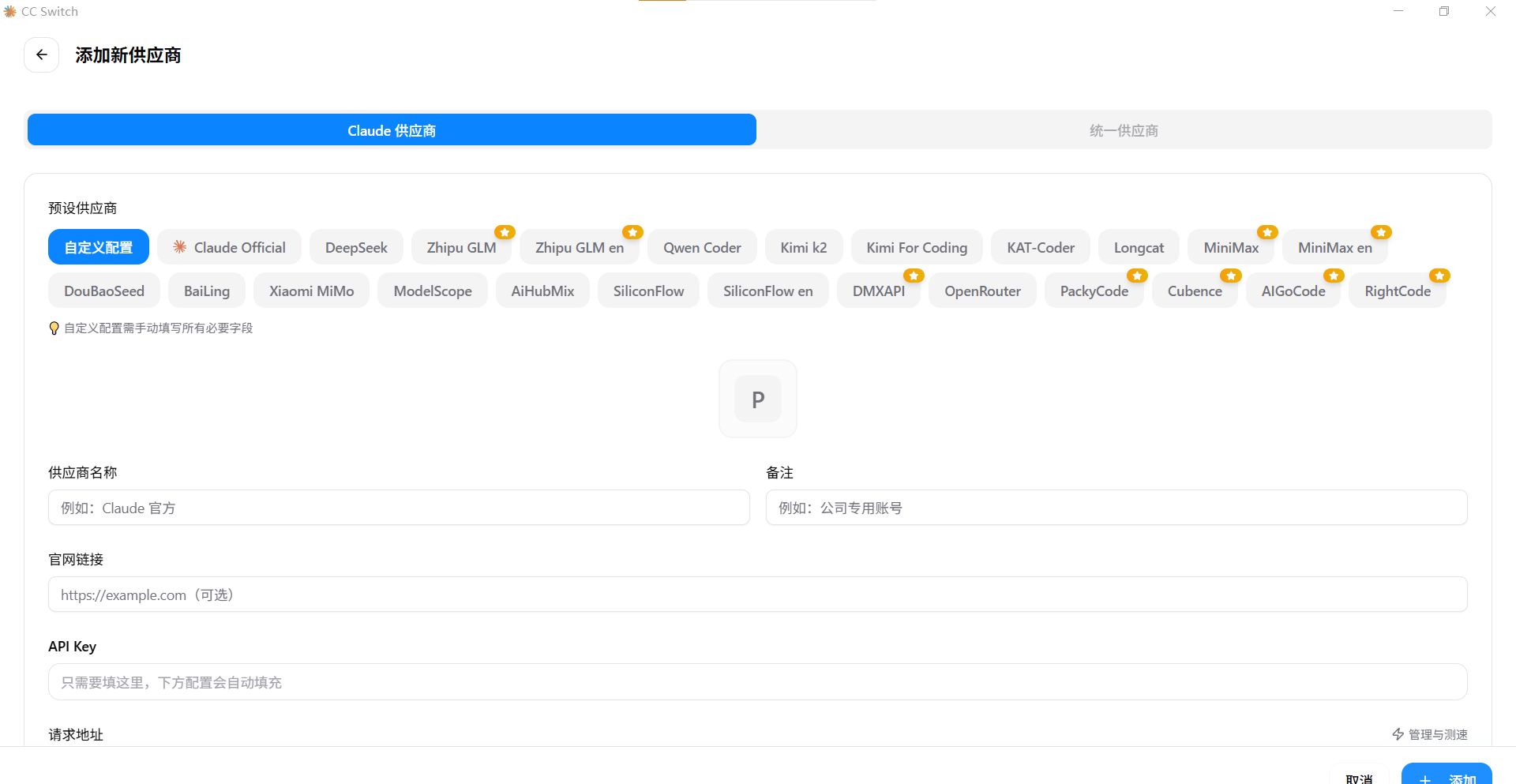Focus the 备注 input field
Viewport: 1516px width, 784px height.
click(x=1116, y=508)
